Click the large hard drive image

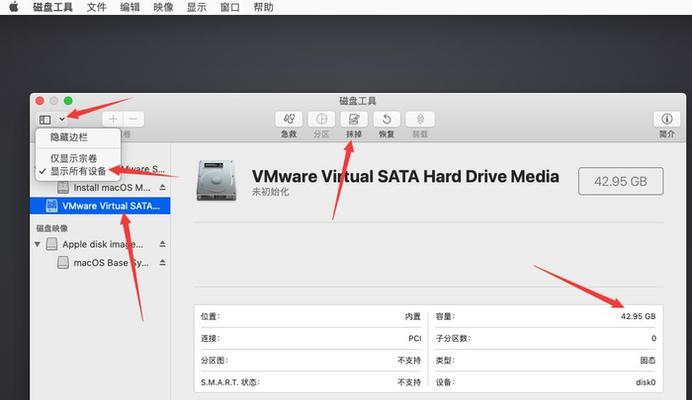coord(216,180)
